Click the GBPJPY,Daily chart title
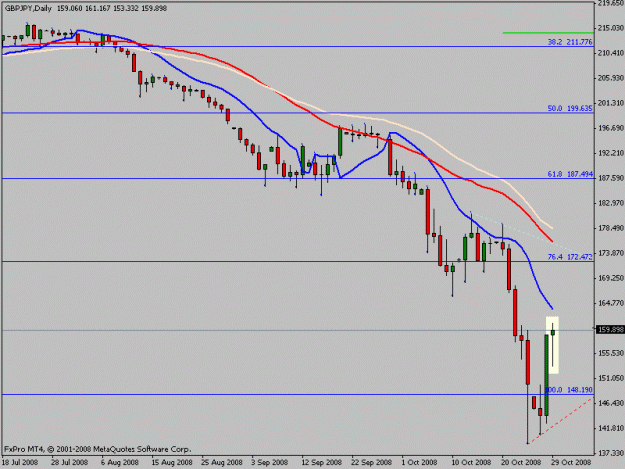Viewport: 625px width, 469px height. [28, 8]
